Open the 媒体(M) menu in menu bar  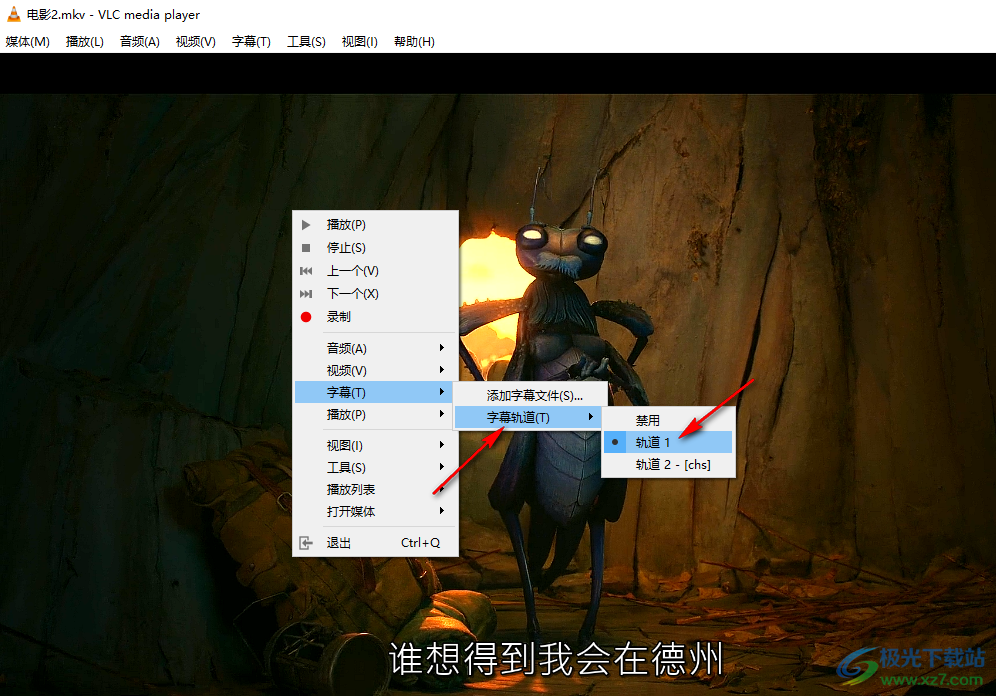27,42
